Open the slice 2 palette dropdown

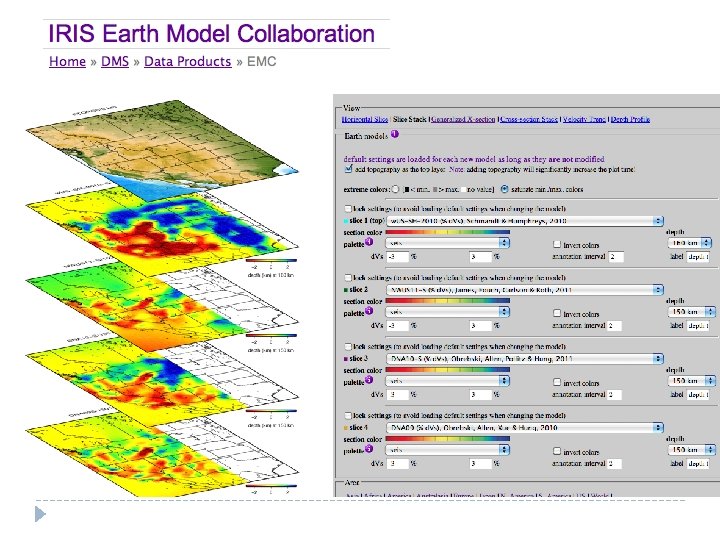coord(448,312)
